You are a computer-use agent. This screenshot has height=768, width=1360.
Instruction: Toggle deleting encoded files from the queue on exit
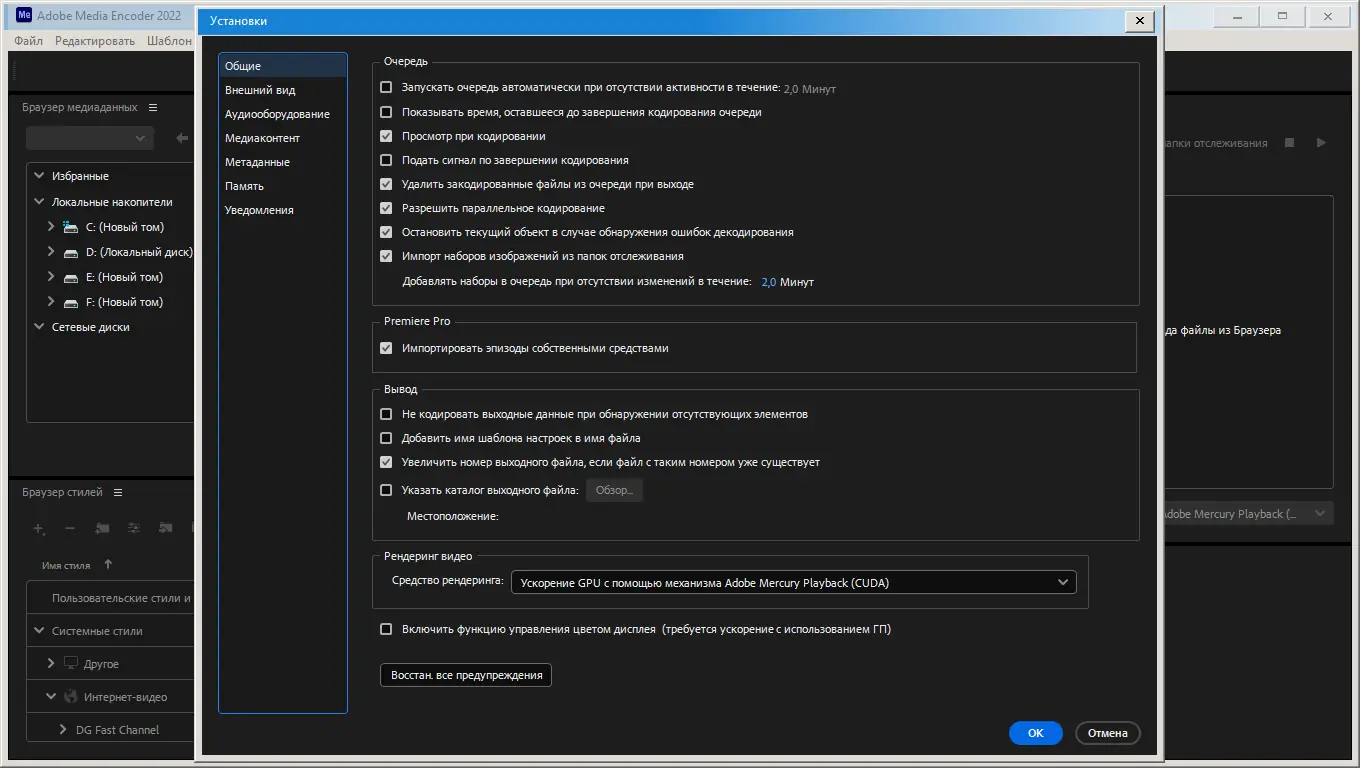(x=386, y=184)
